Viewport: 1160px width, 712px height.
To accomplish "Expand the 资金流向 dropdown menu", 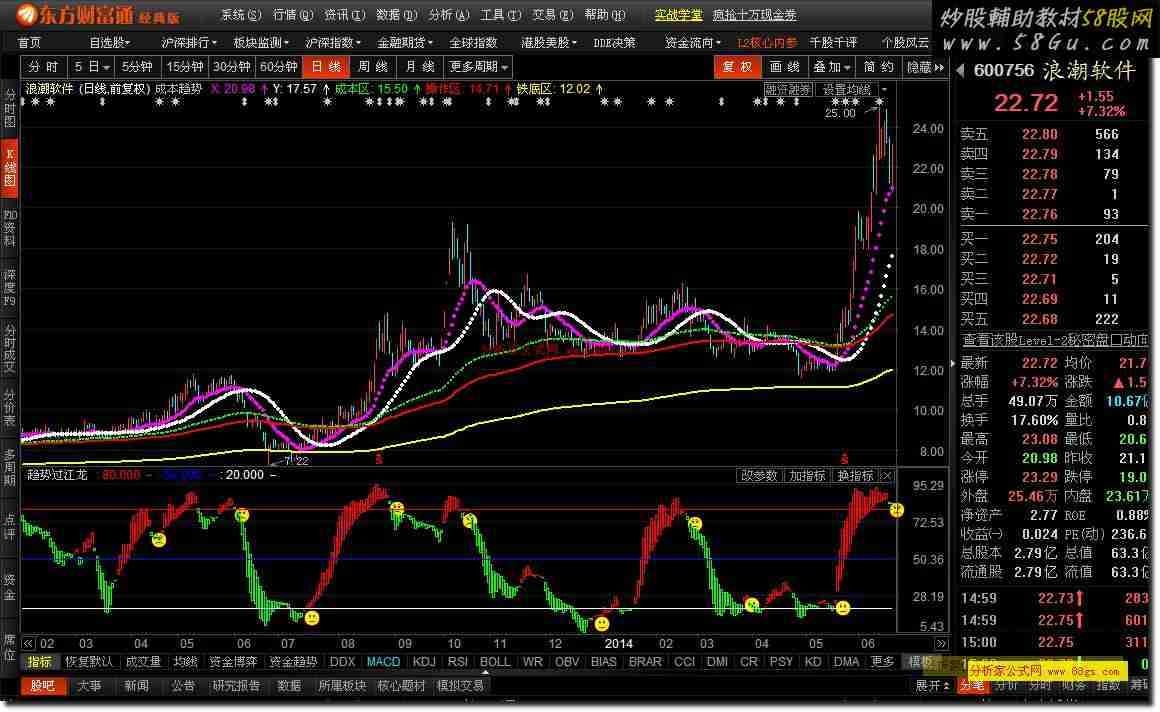I will [x=692, y=43].
